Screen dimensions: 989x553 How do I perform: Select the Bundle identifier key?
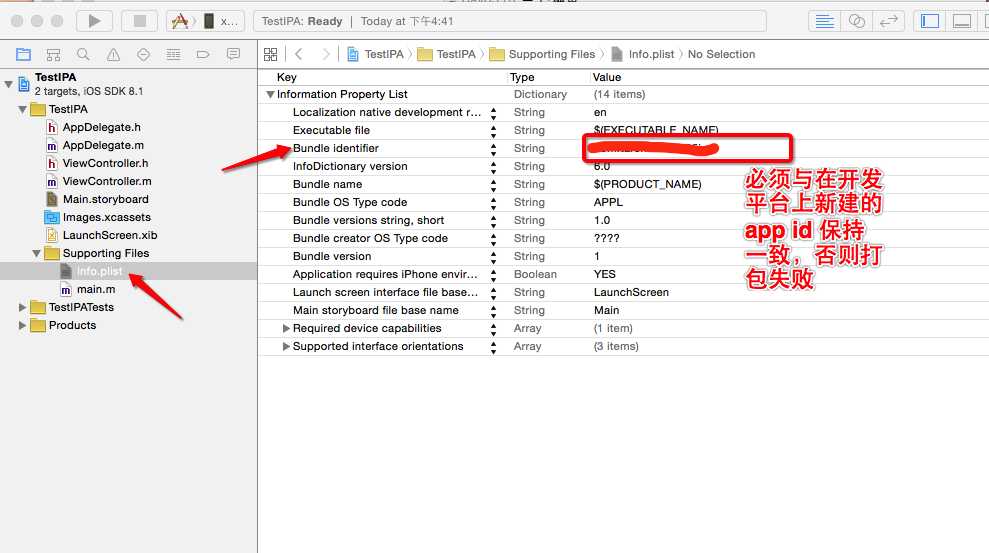tap(336, 148)
